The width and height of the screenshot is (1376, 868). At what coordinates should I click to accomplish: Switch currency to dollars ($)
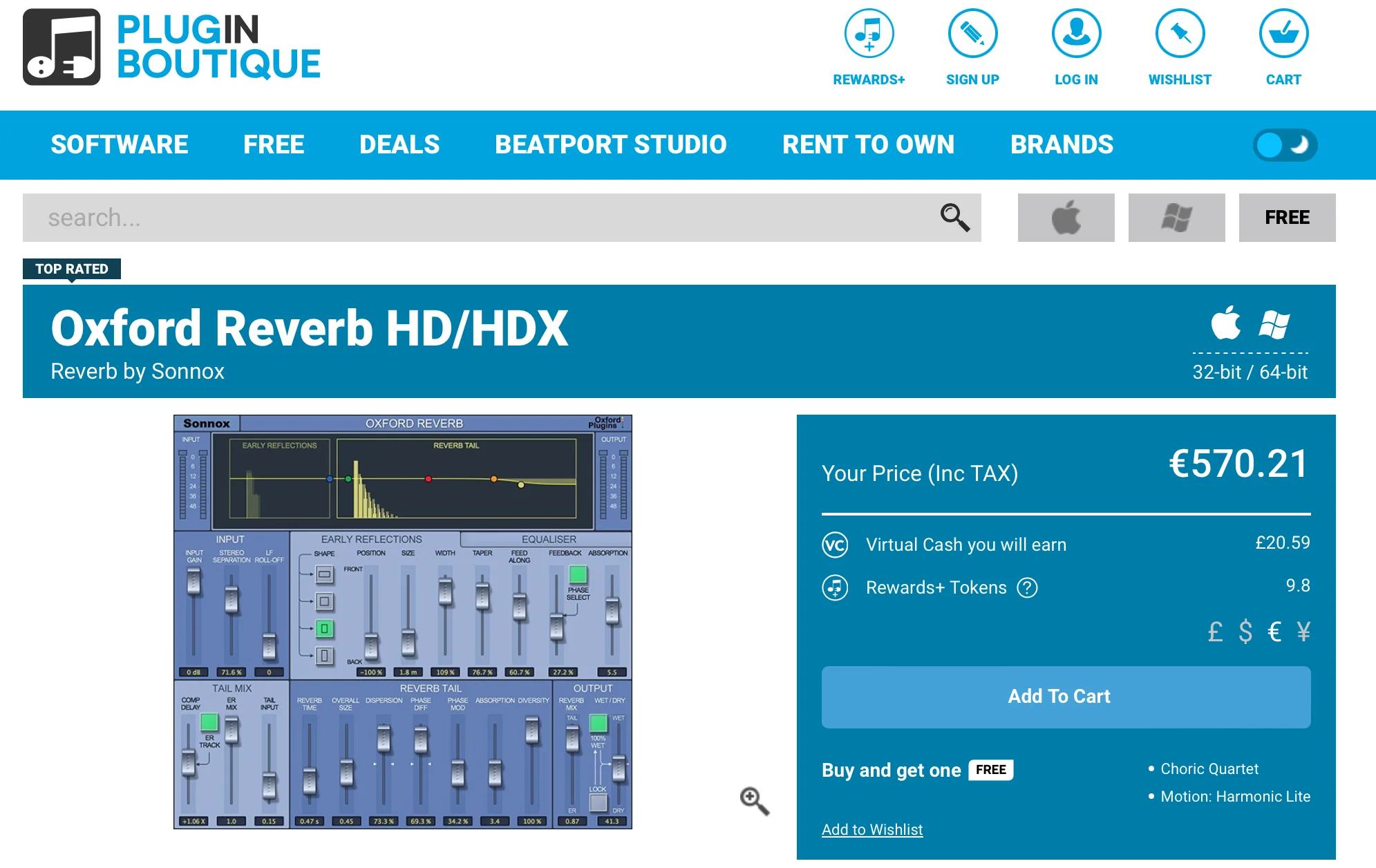(x=1245, y=632)
